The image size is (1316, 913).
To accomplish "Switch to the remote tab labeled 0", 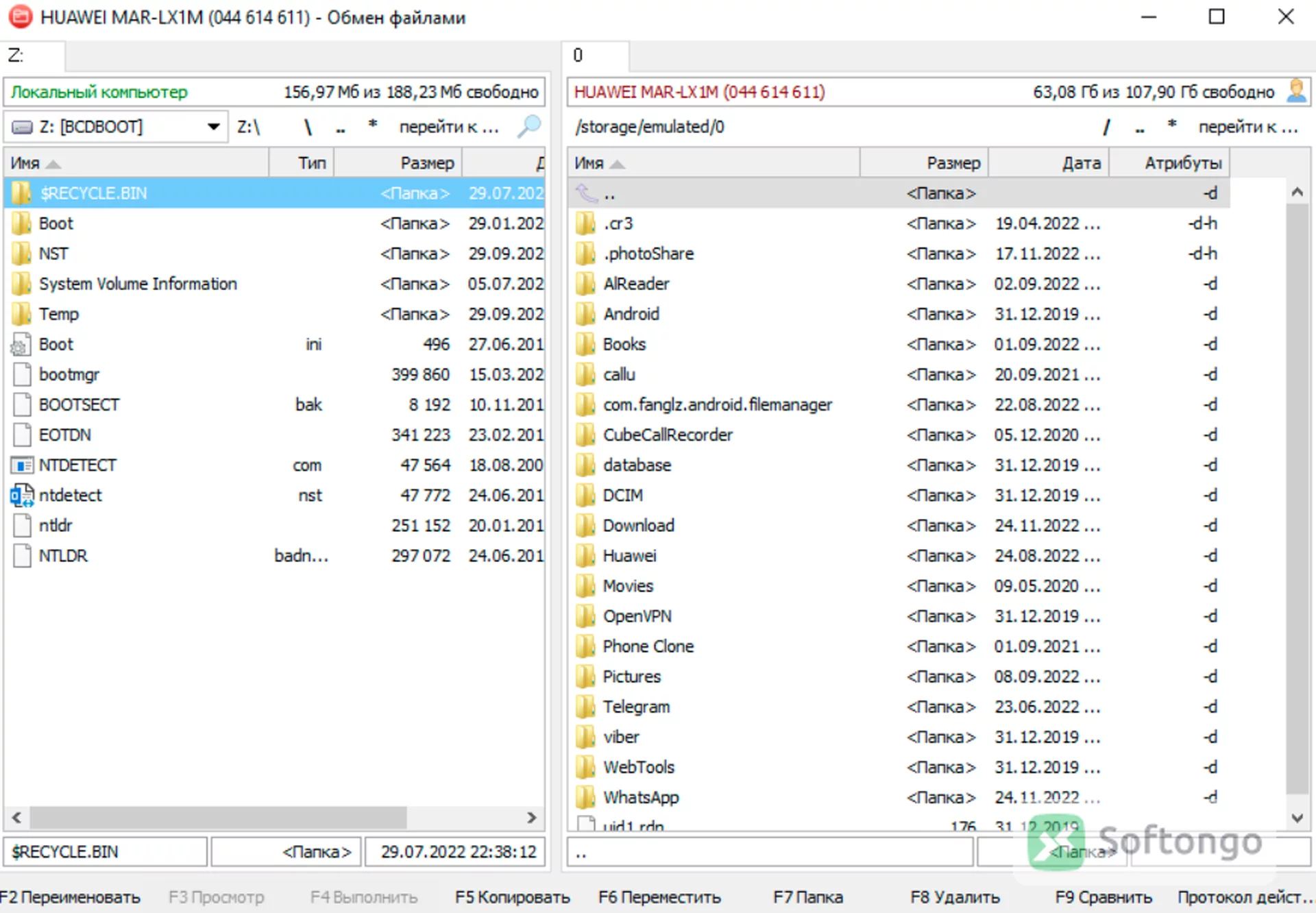I will coord(595,55).
